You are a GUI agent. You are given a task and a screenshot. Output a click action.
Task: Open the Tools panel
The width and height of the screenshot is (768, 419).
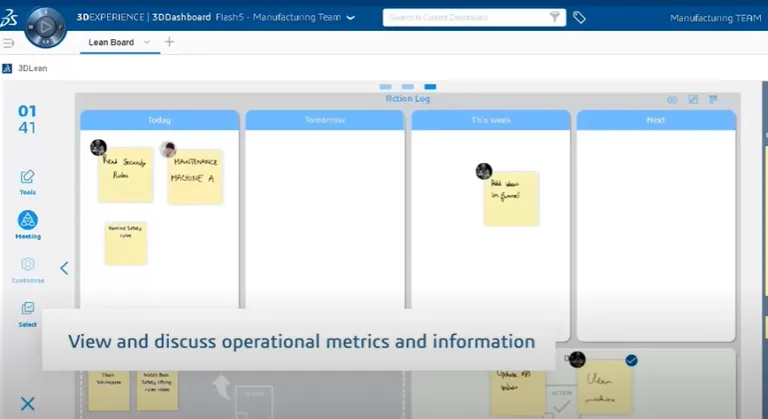[x=27, y=182]
